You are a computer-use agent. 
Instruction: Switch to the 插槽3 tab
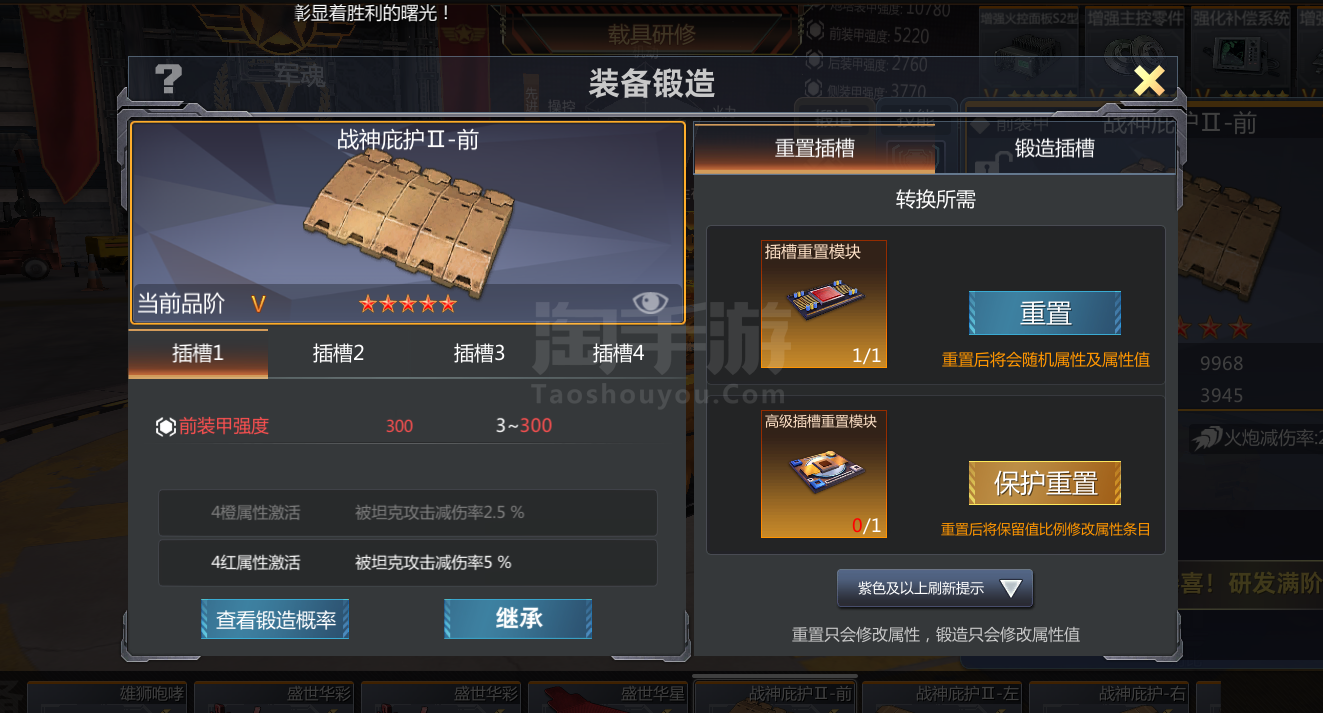(479, 353)
